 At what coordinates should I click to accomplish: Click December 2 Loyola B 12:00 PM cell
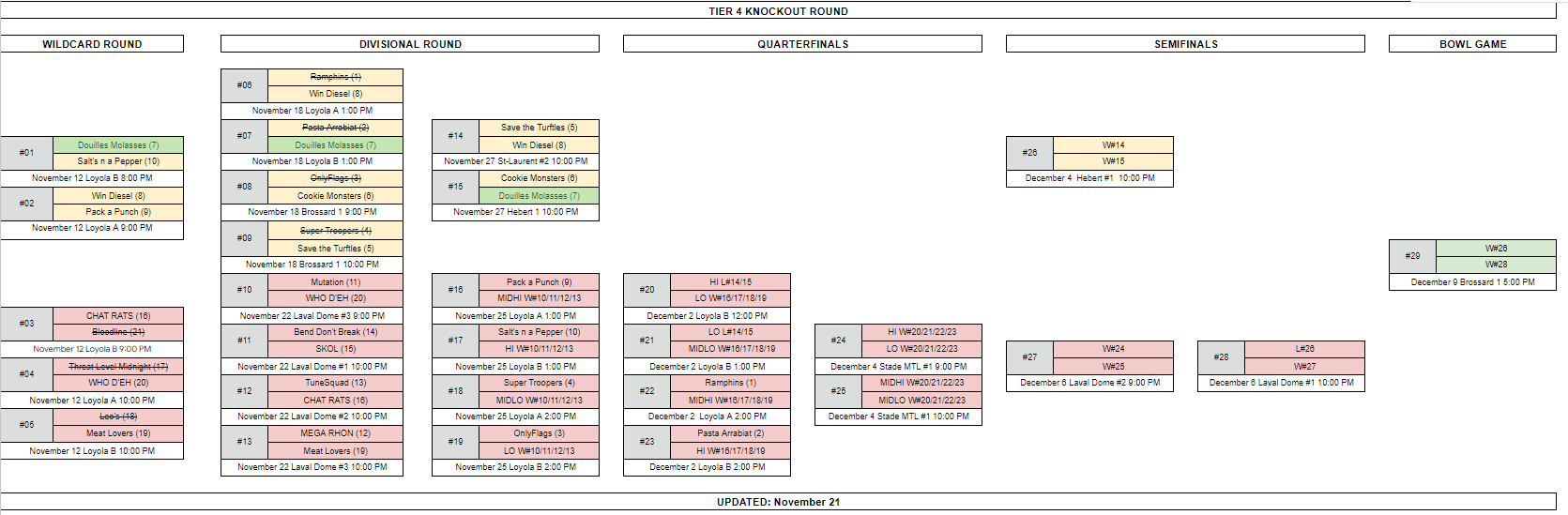pyautogui.click(x=708, y=316)
